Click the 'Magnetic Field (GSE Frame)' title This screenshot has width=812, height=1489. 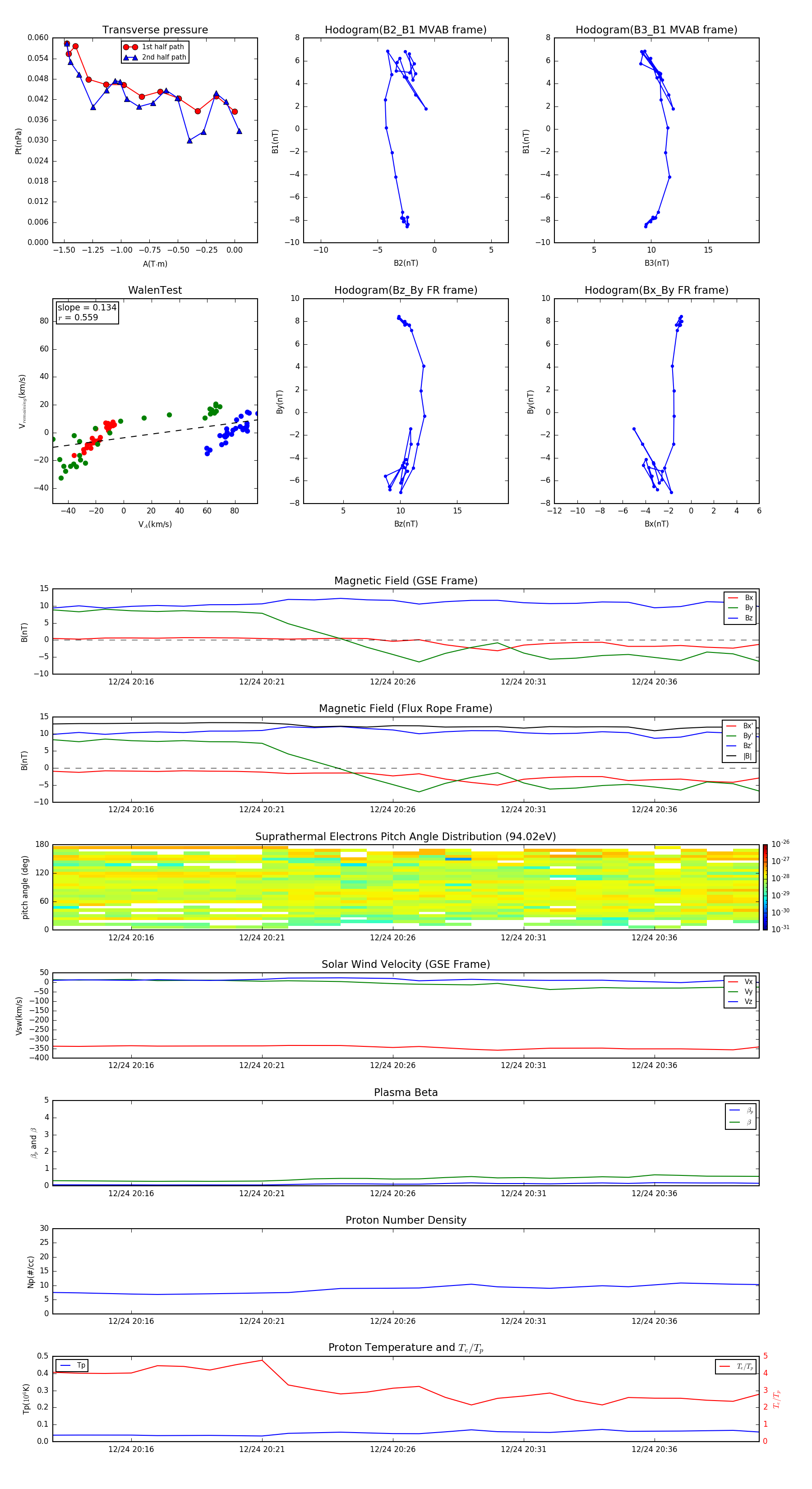tap(406, 581)
